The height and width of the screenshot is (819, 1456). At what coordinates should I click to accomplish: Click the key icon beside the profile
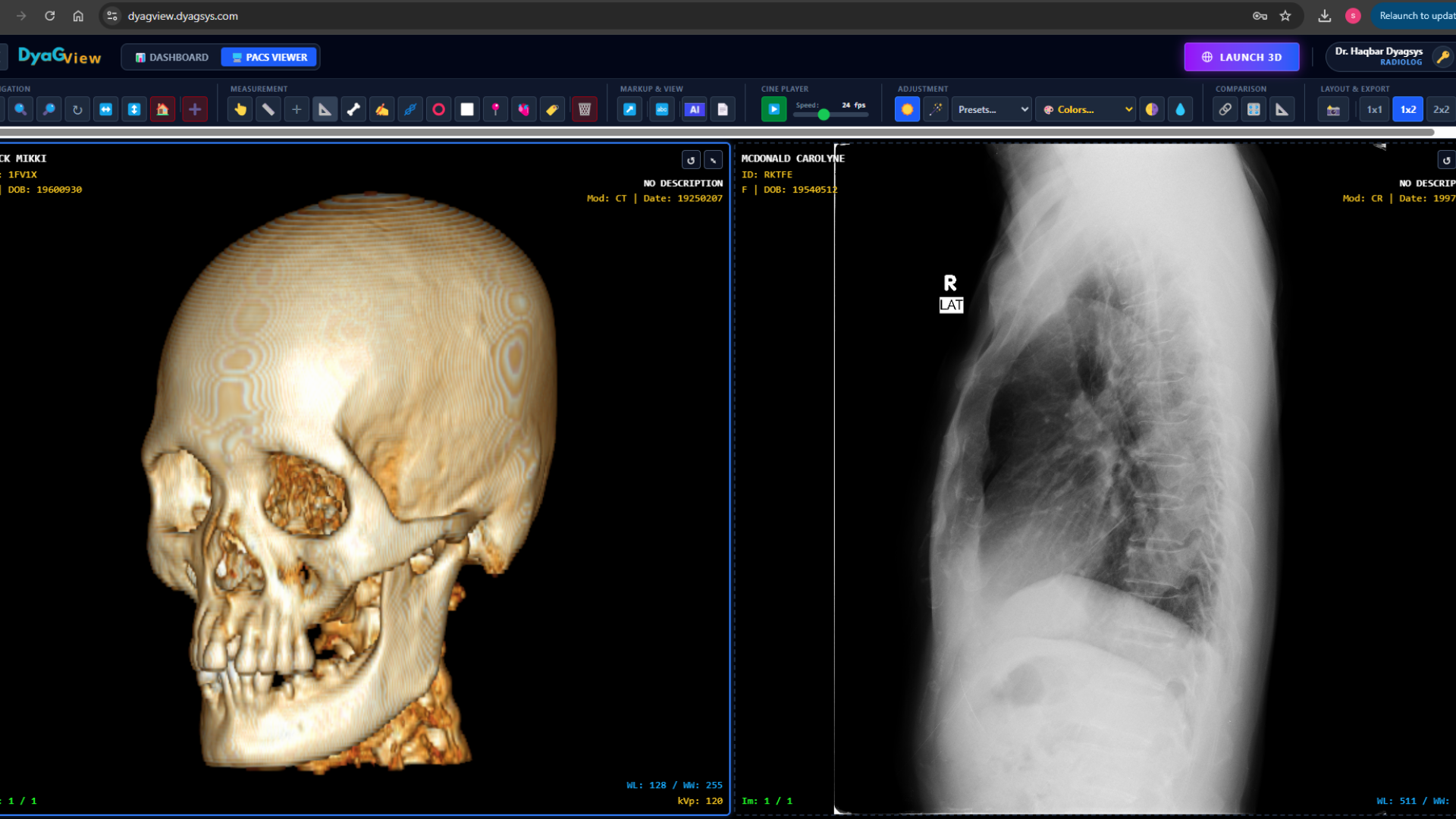pyautogui.click(x=1443, y=57)
